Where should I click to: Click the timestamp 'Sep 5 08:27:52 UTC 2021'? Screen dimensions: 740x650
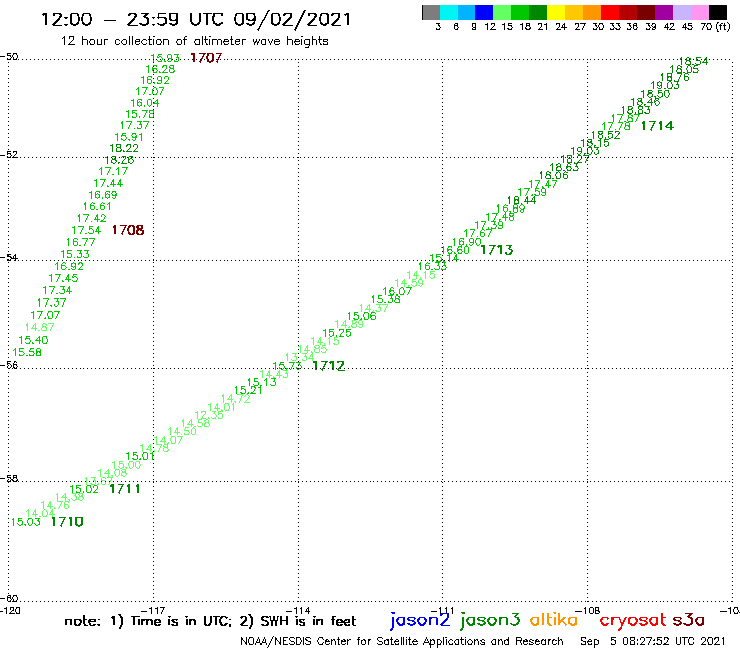(652, 641)
